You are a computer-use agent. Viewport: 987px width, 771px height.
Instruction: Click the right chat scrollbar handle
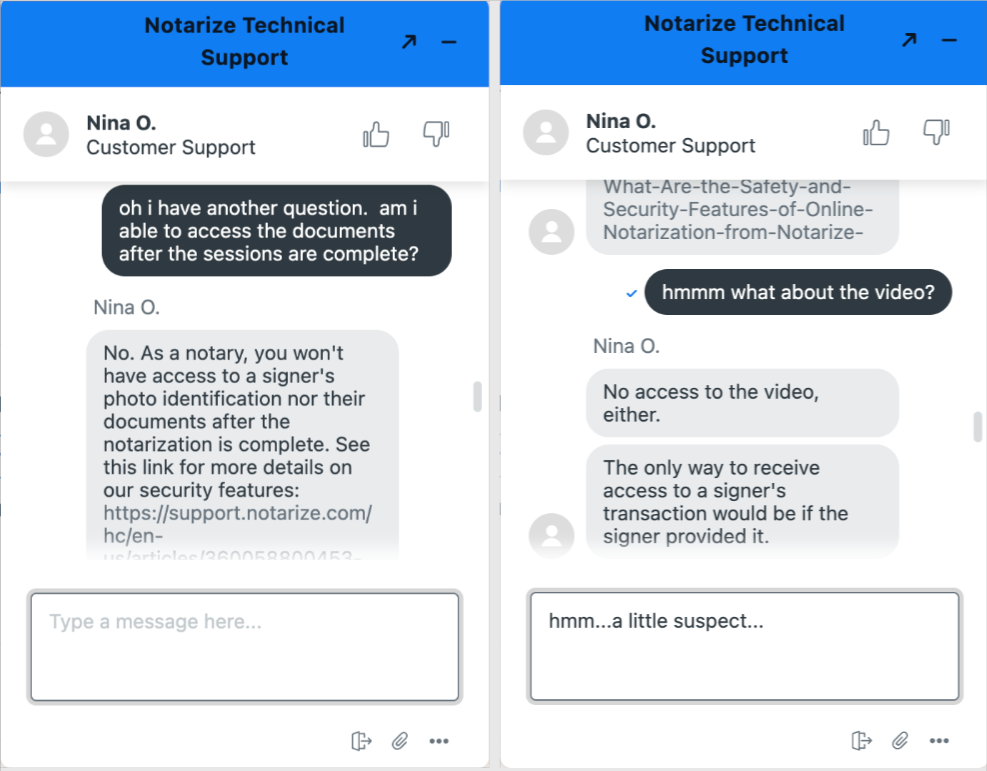[978, 427]
